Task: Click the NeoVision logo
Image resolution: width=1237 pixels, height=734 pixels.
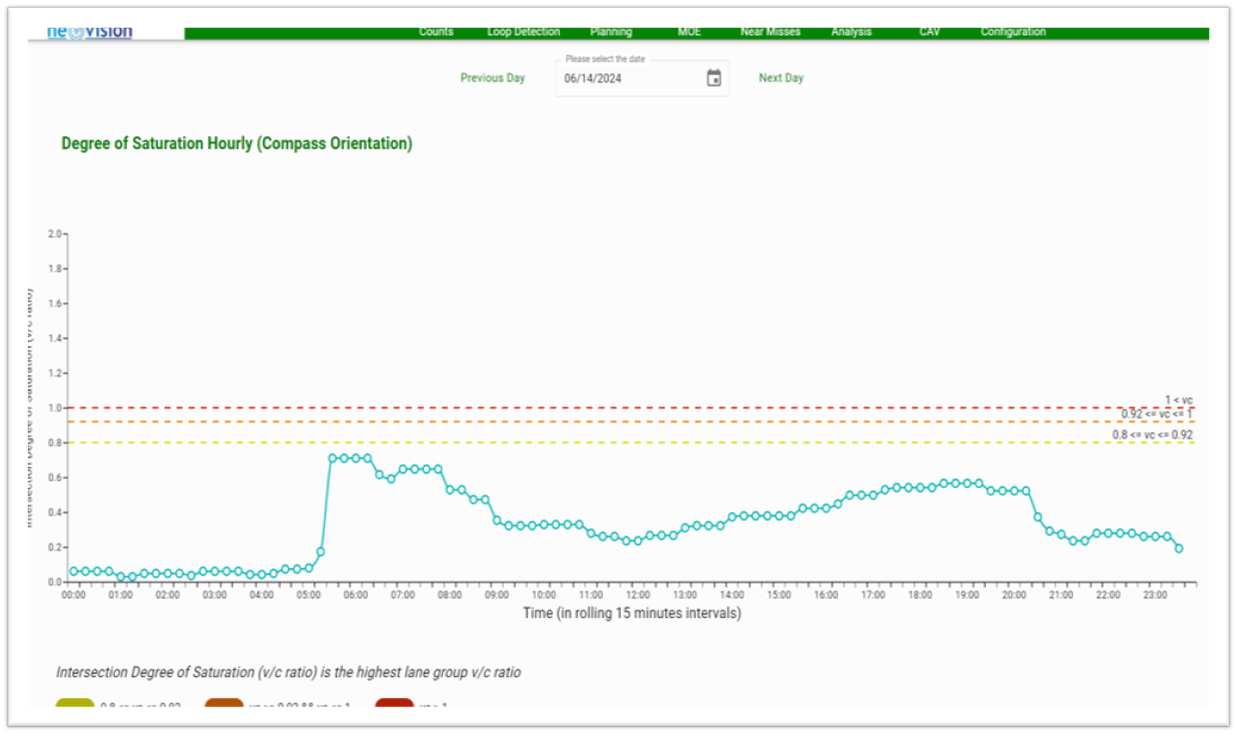Action: point(90,33)
